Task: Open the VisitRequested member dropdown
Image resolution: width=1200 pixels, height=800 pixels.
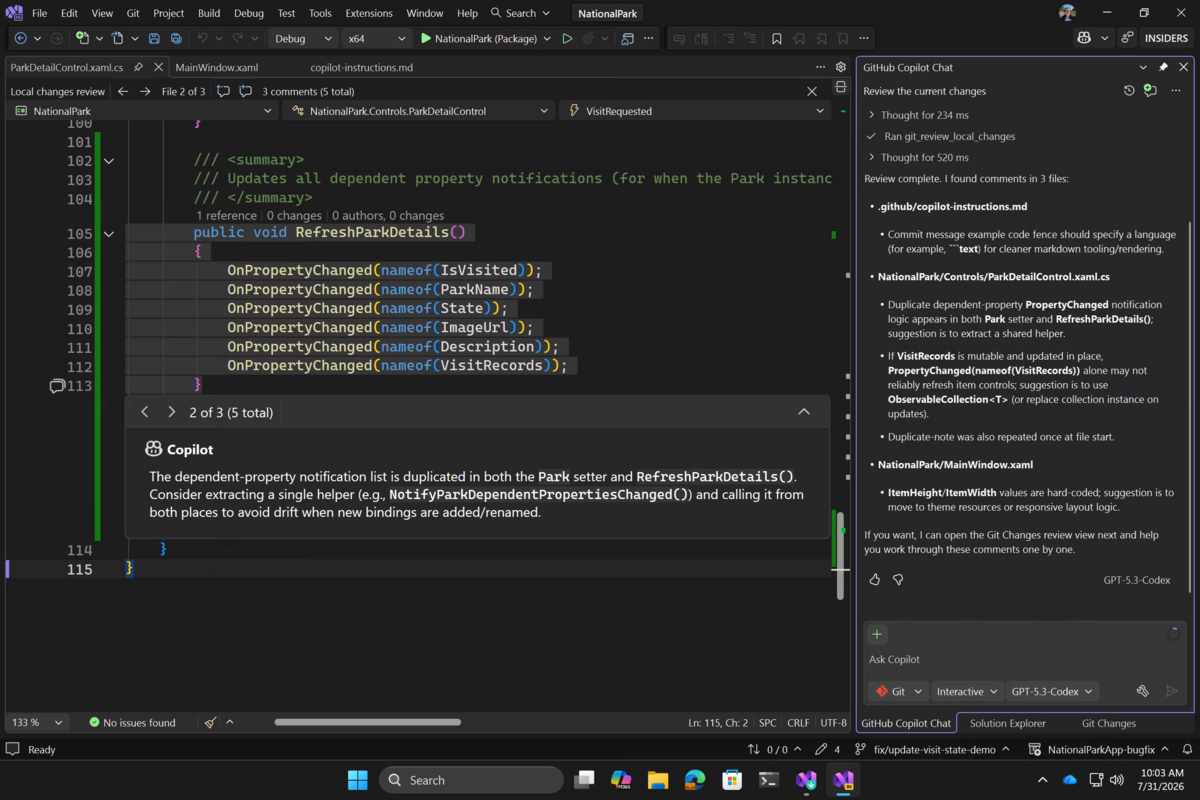Action: tap(695, 111)
